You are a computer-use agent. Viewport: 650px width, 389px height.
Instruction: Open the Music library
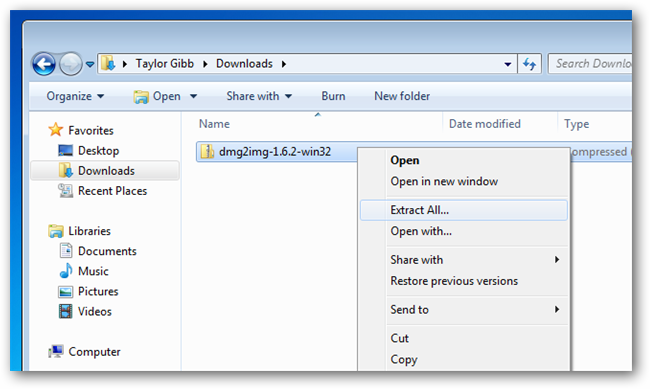point(93,271)
